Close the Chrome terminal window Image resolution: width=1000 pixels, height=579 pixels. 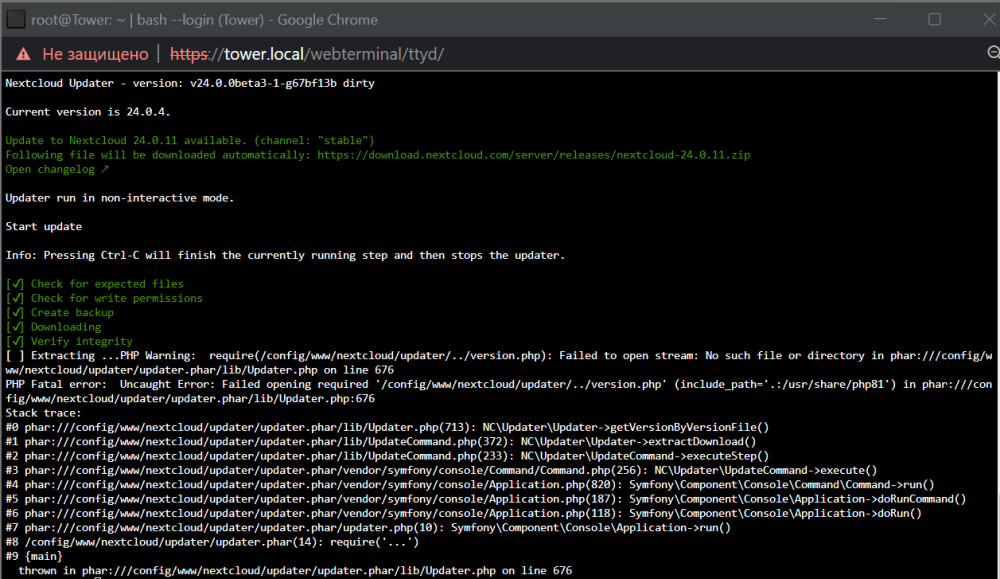click(989, 19)
